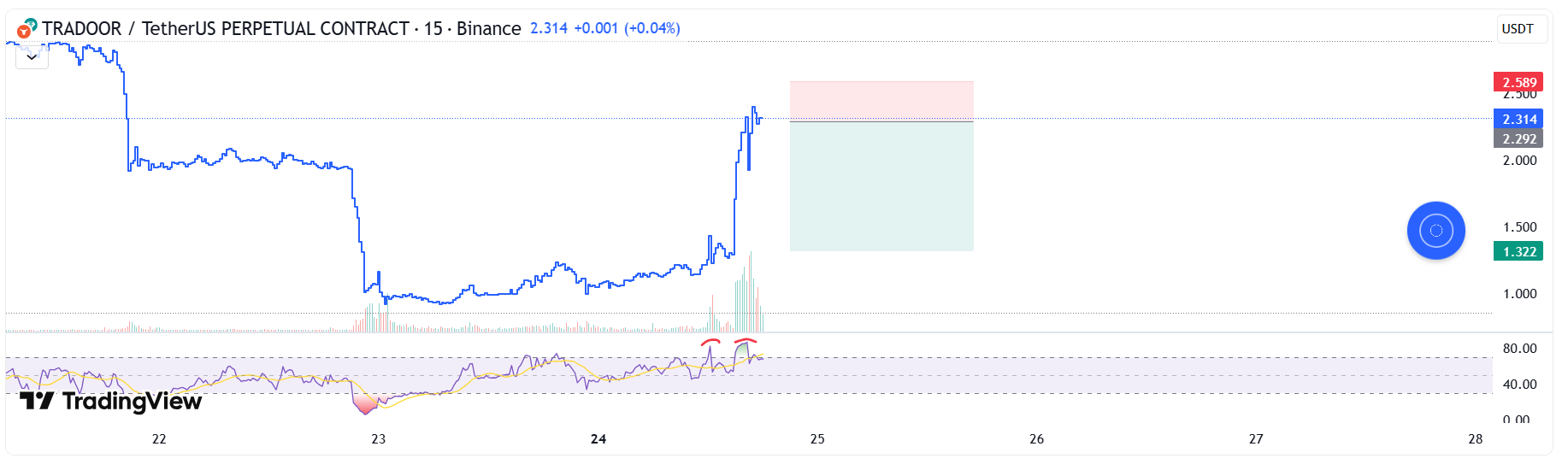Click date label 26 on time axis
The height and width of the screenshot is (470, 1568).
(1036, 439)
